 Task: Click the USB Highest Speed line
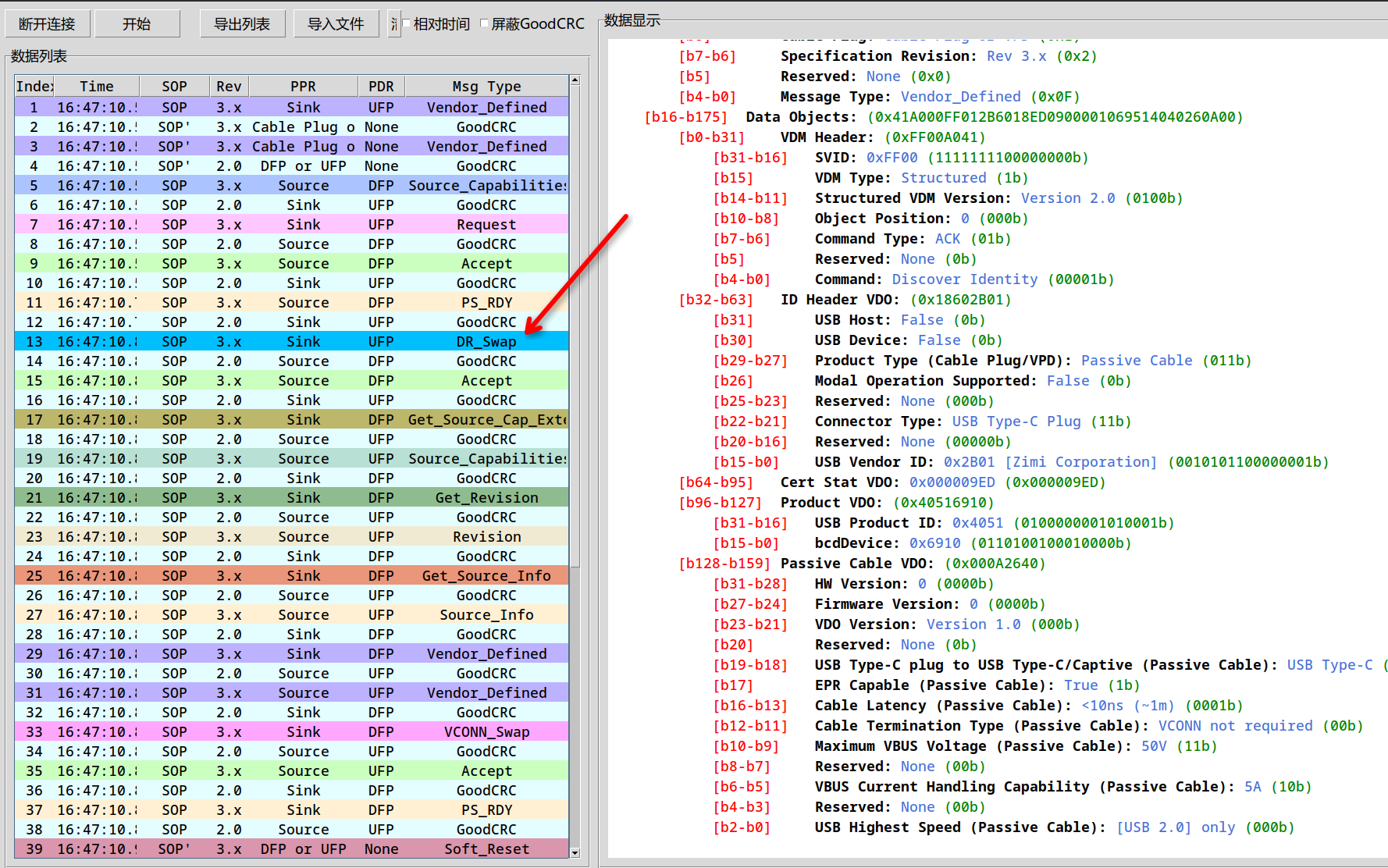pyautogui.click(x=1004, y=827)
